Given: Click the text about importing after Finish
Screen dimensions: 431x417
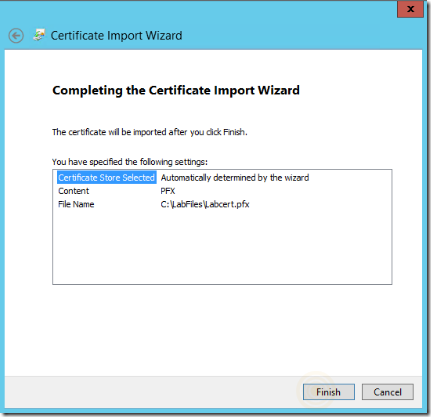Looking at the screenshot, I should [150, 132].
